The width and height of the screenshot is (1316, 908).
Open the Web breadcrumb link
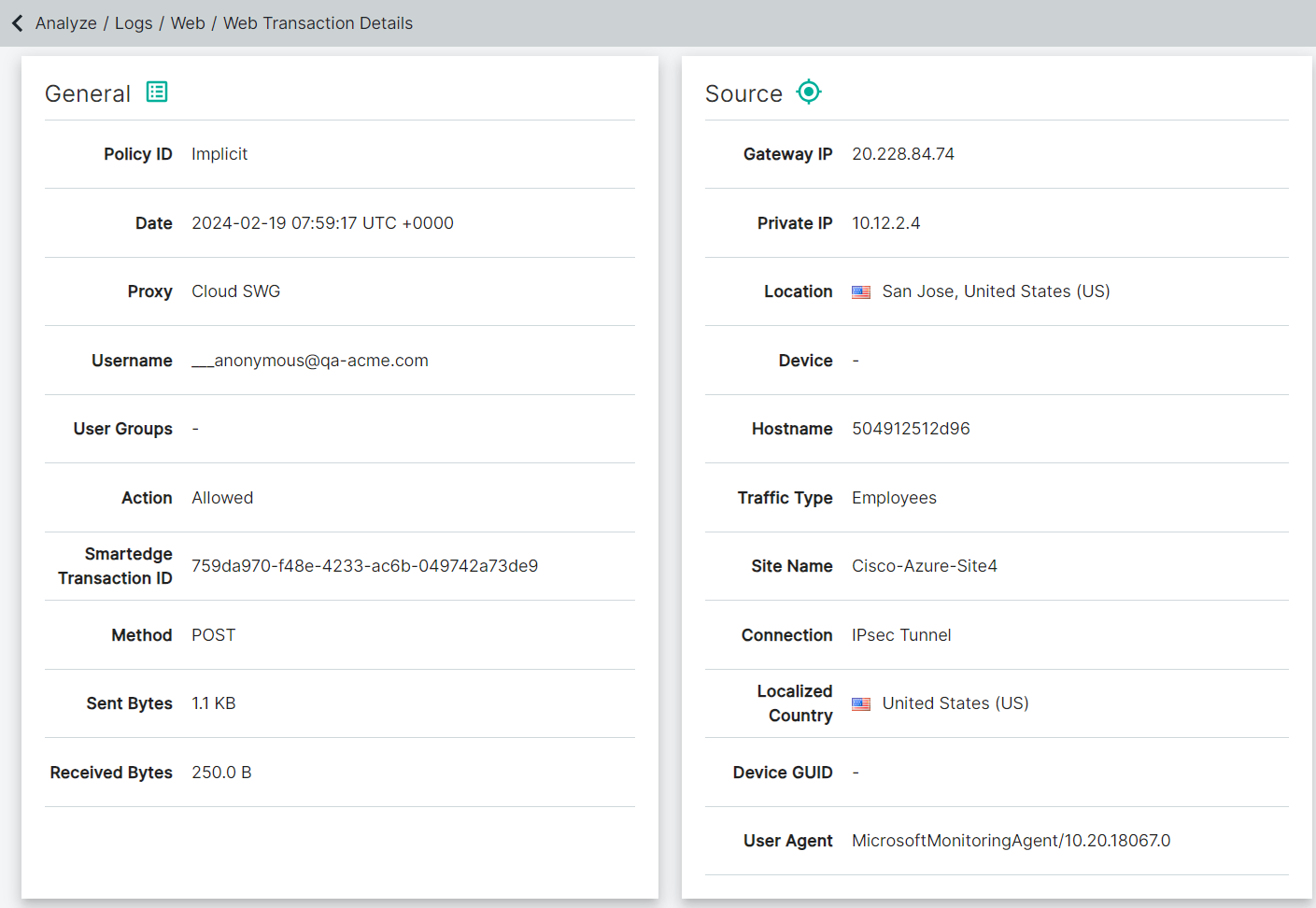(x=188, y=22)
